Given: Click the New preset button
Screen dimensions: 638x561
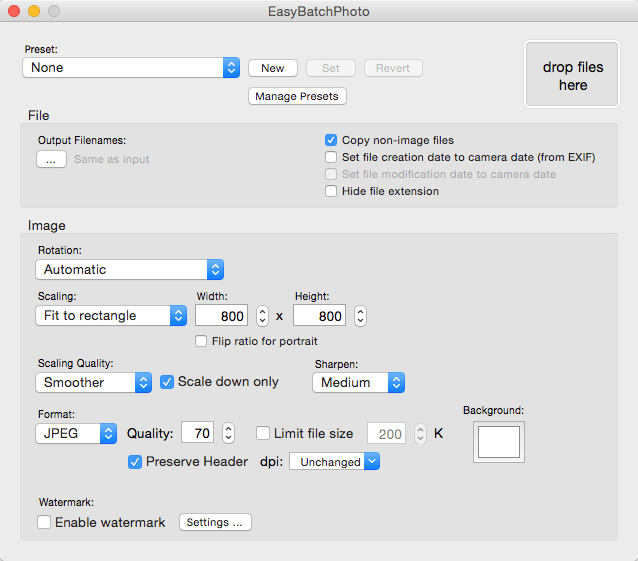Looking at the screenshot, I should click(x=273, y=68).
